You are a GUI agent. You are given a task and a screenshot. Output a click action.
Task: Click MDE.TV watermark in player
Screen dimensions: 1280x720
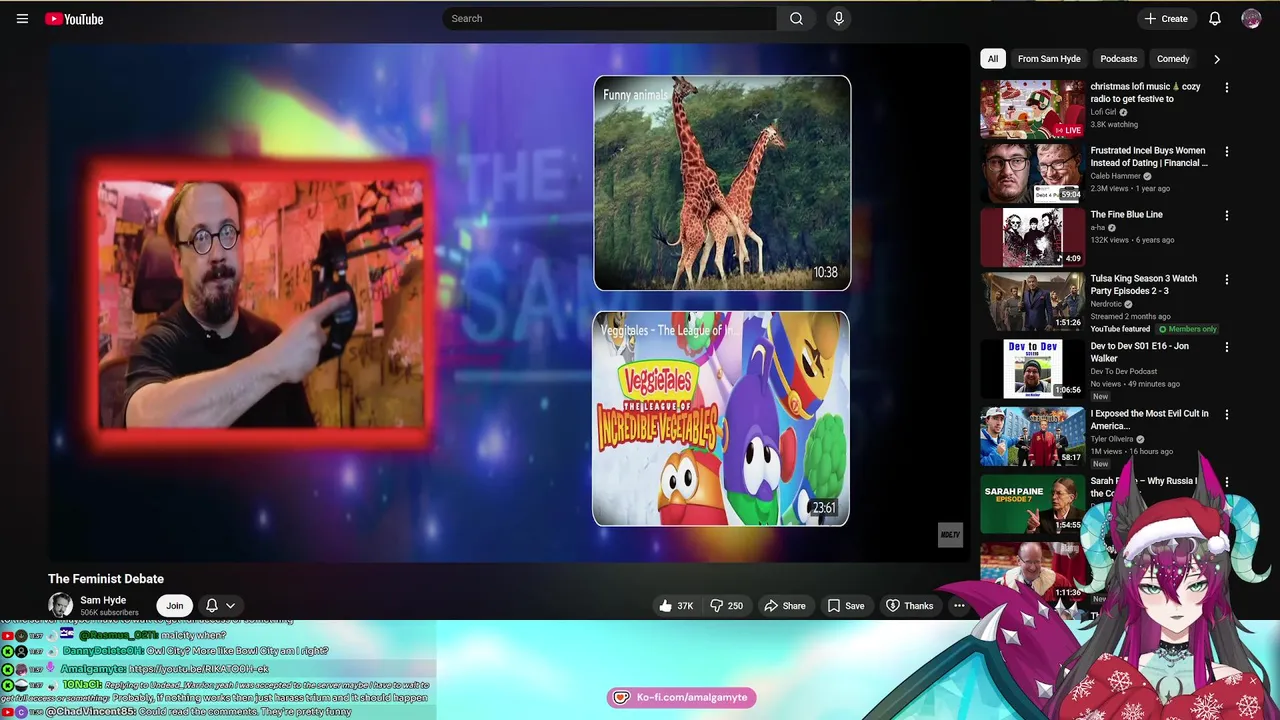950,535
